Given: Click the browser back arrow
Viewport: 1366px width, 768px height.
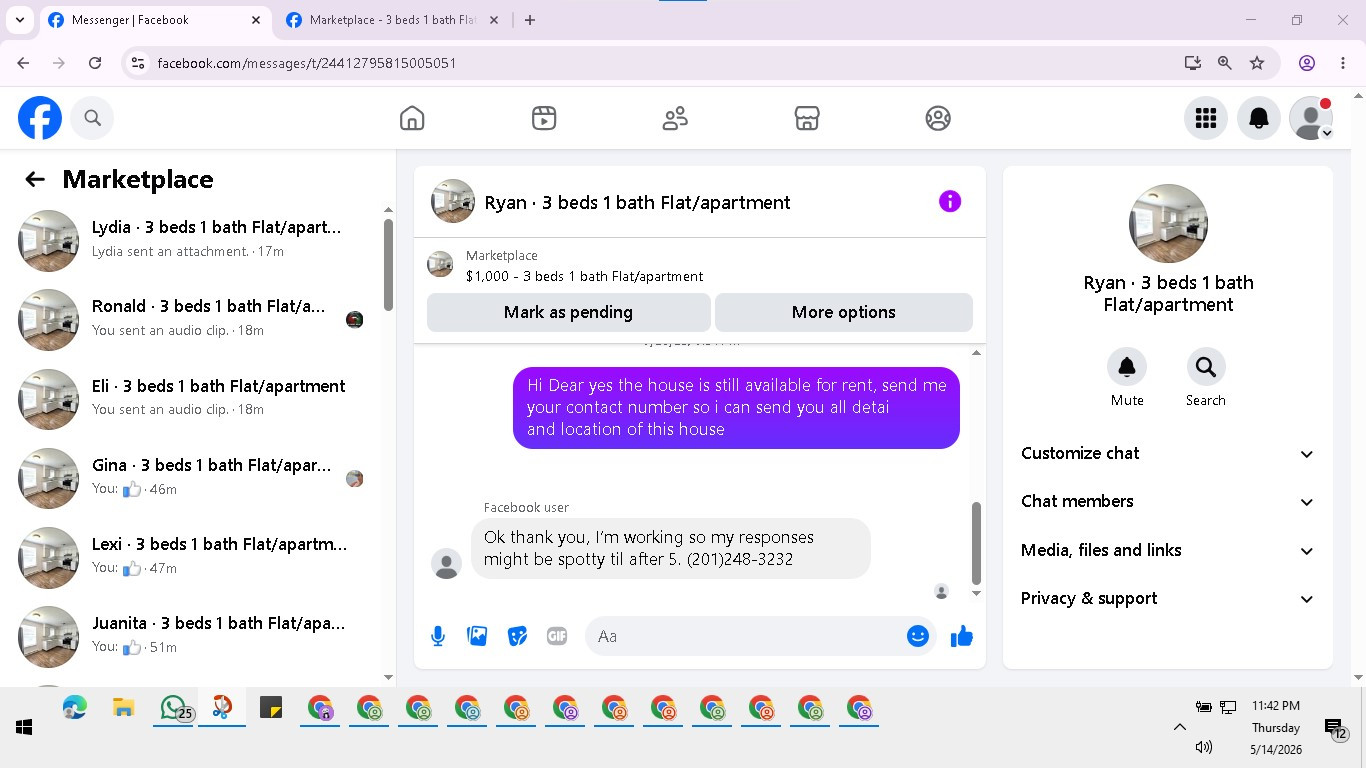Looking at the screenshot, I should pos(23,63).
